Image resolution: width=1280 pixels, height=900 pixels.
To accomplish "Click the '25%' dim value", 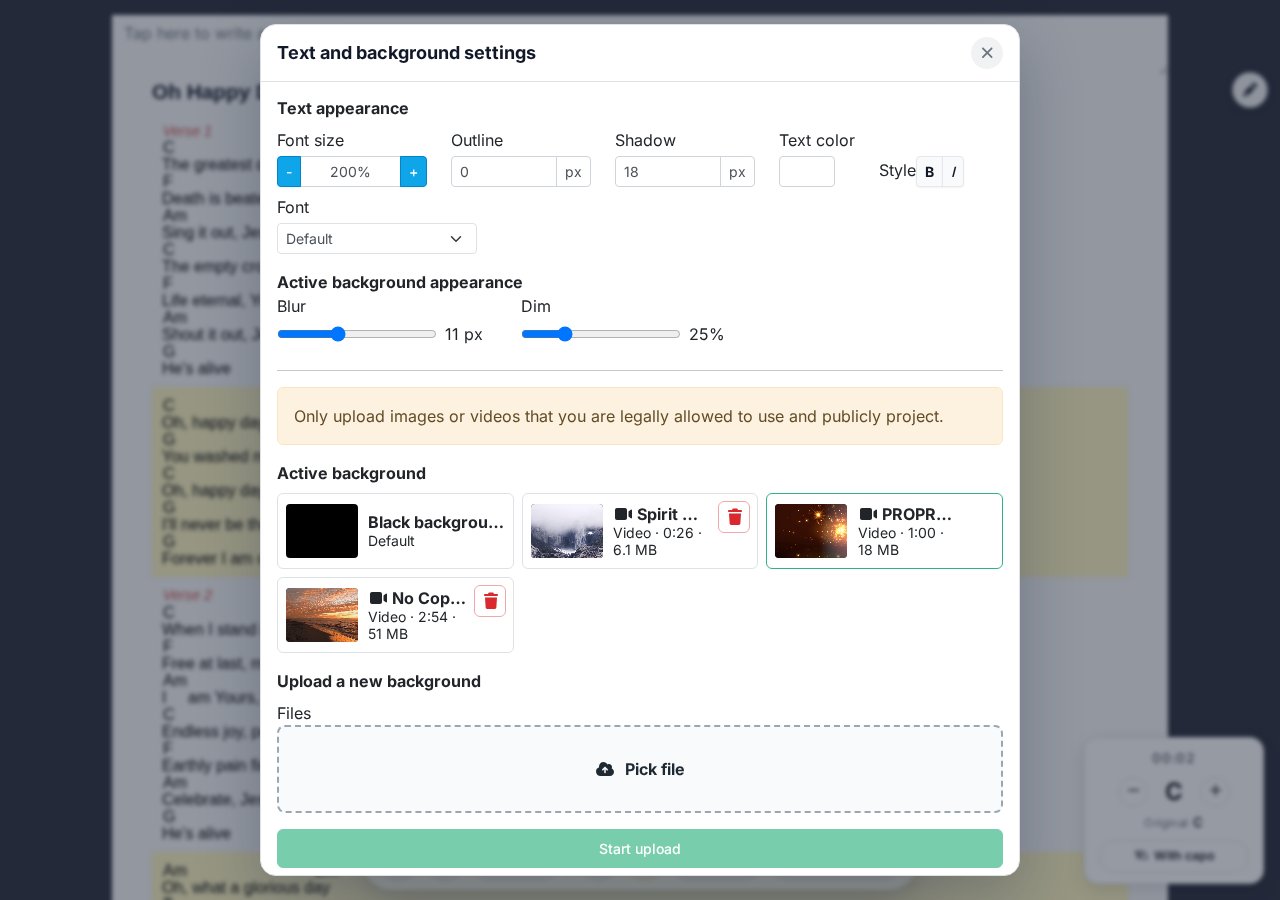I will pos(706,334).
